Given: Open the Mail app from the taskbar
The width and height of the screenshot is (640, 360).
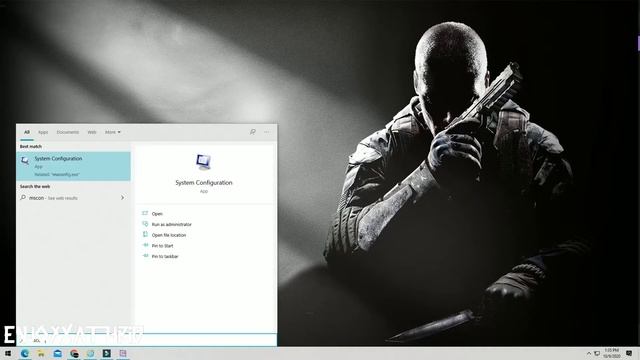Looking at the screenshot, I should (58, 353).
